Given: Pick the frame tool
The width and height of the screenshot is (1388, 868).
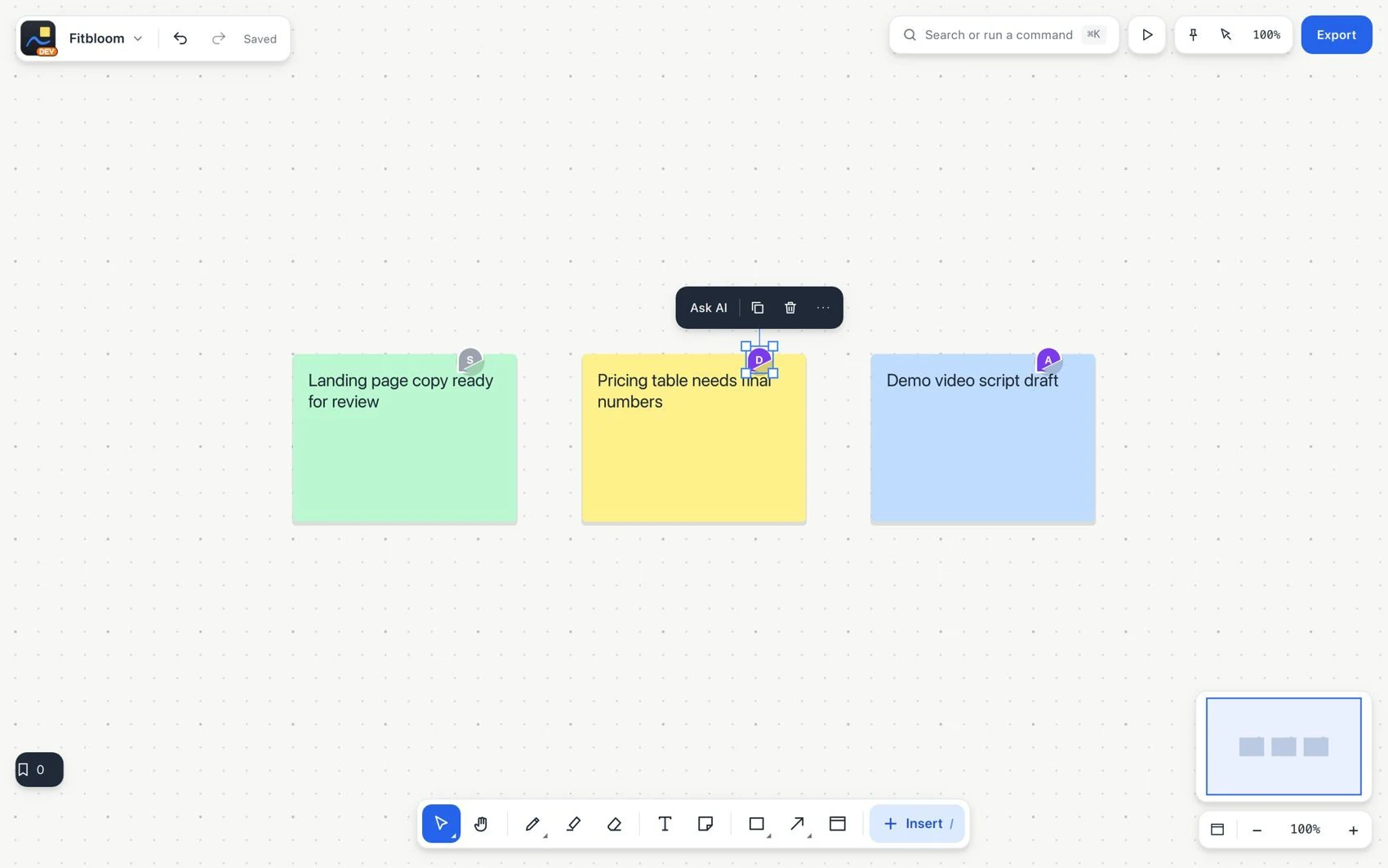Looking at the screenshot, I should (x=838, y=823).
